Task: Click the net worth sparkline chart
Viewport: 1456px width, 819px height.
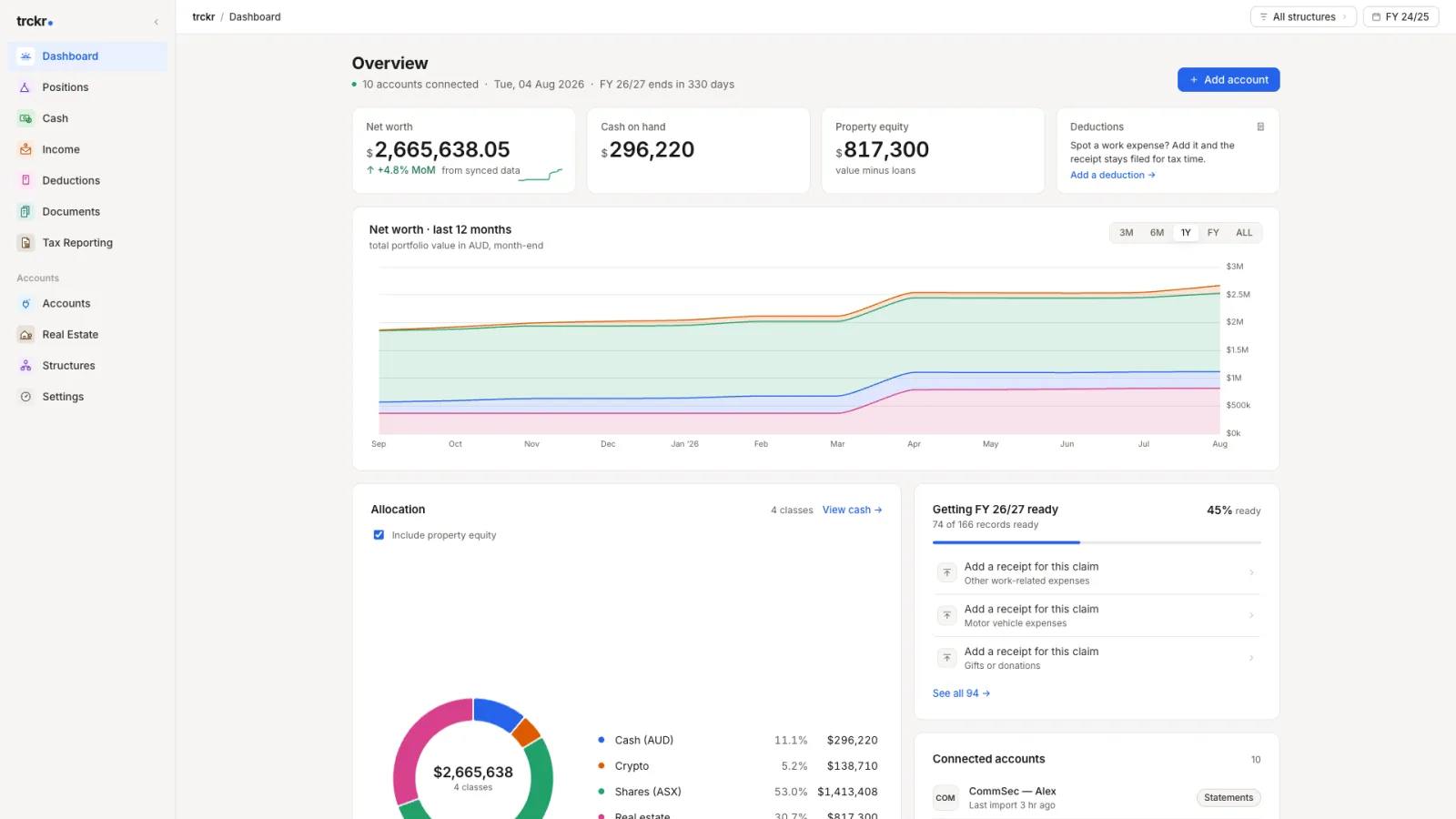Action: 541,175
